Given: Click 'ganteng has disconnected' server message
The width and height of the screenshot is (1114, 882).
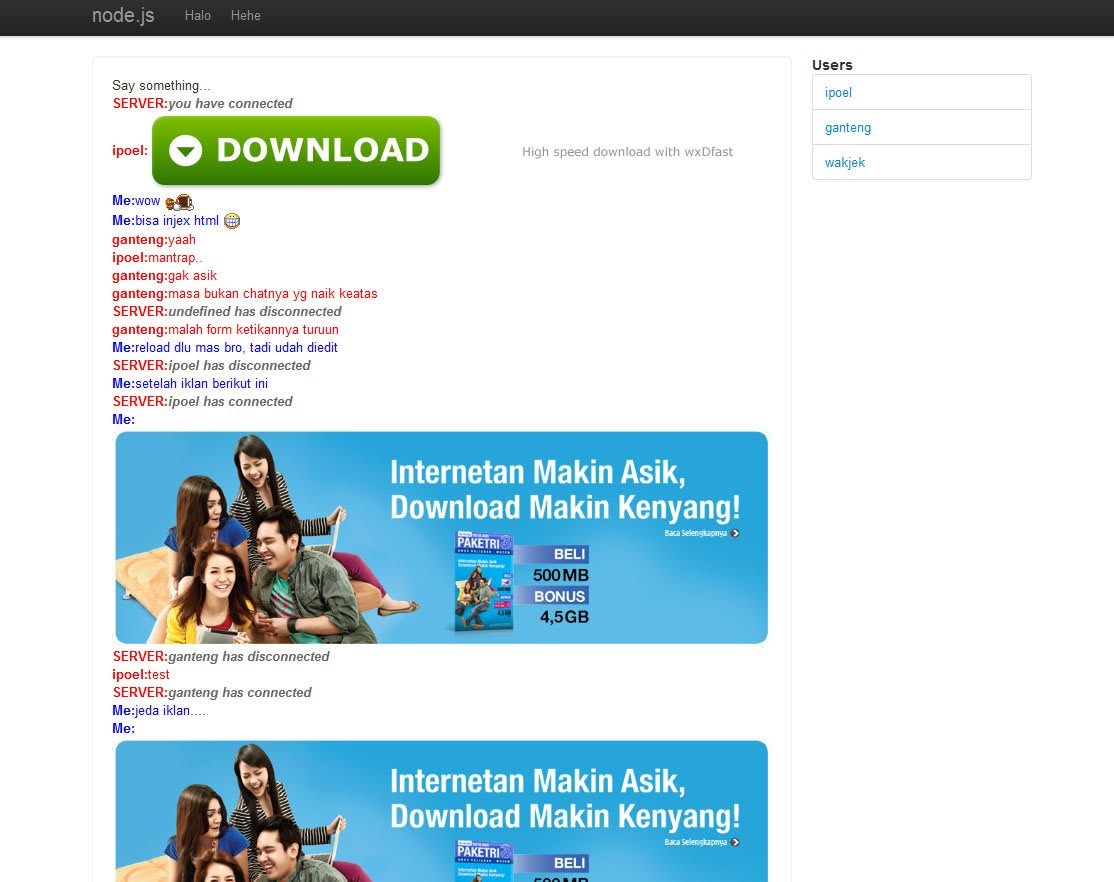Looking at the screenshot, I should tap(249, 657).
